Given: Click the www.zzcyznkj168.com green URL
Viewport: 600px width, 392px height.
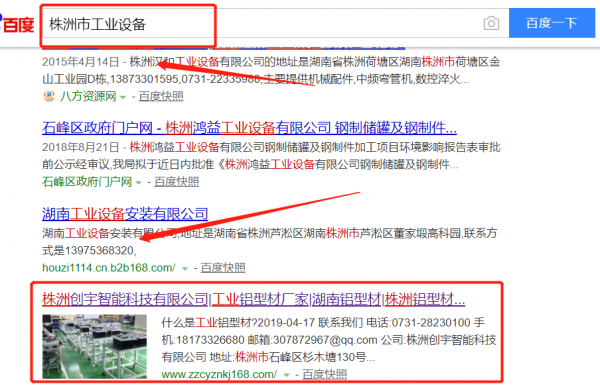Looking at the screenshot, I should (x=219, y=374).
